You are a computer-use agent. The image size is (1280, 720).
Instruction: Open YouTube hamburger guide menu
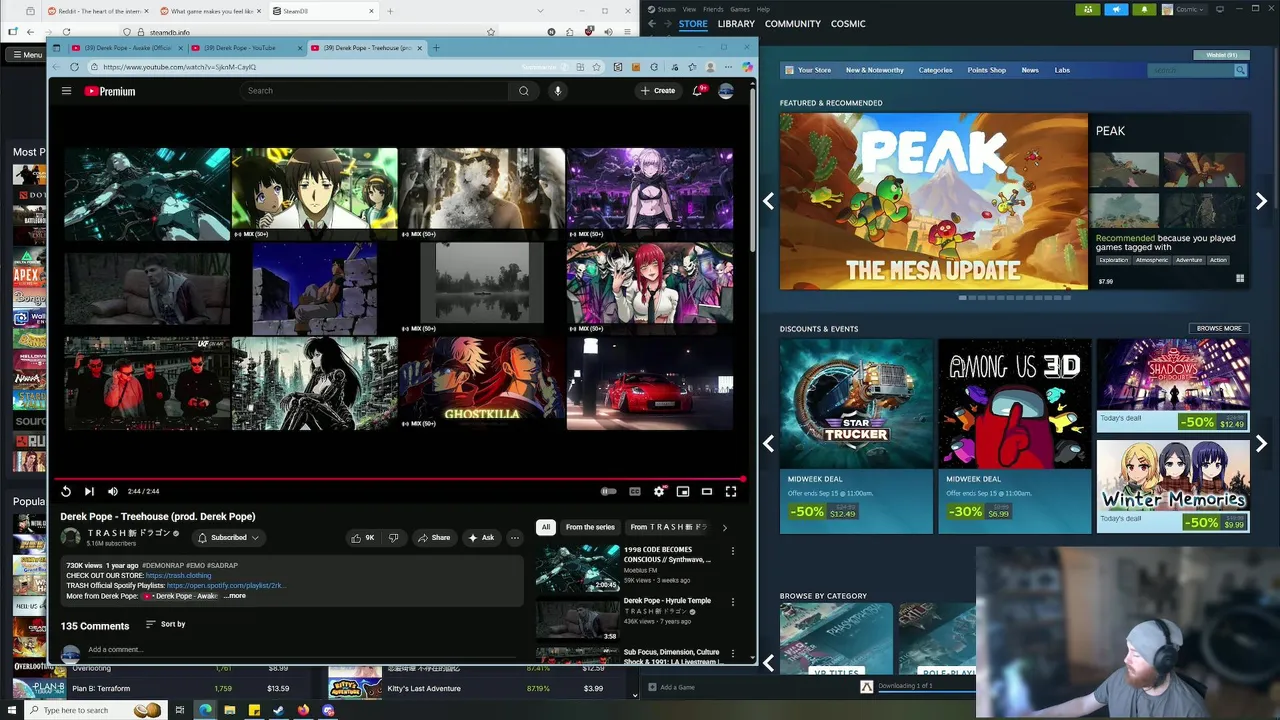[66, 91]
